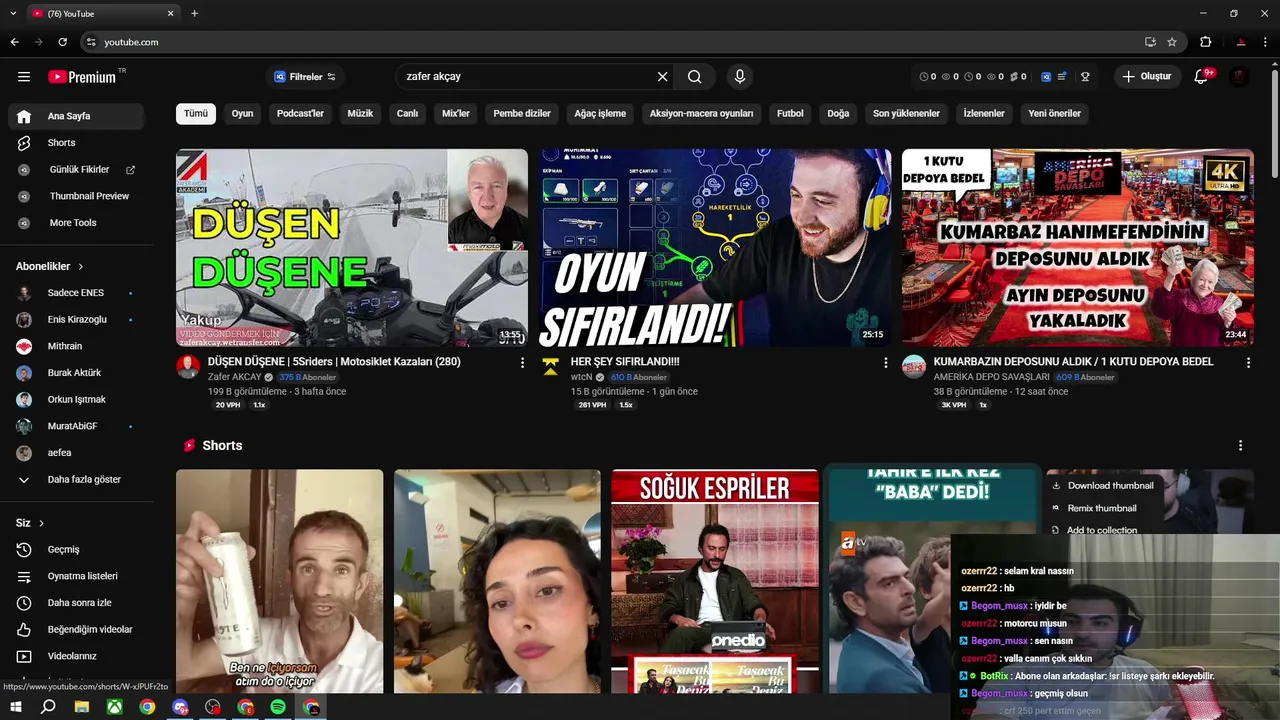Open the YouTube guide hamburger menu
1280x720 pixels.
[x=24, y=77]
